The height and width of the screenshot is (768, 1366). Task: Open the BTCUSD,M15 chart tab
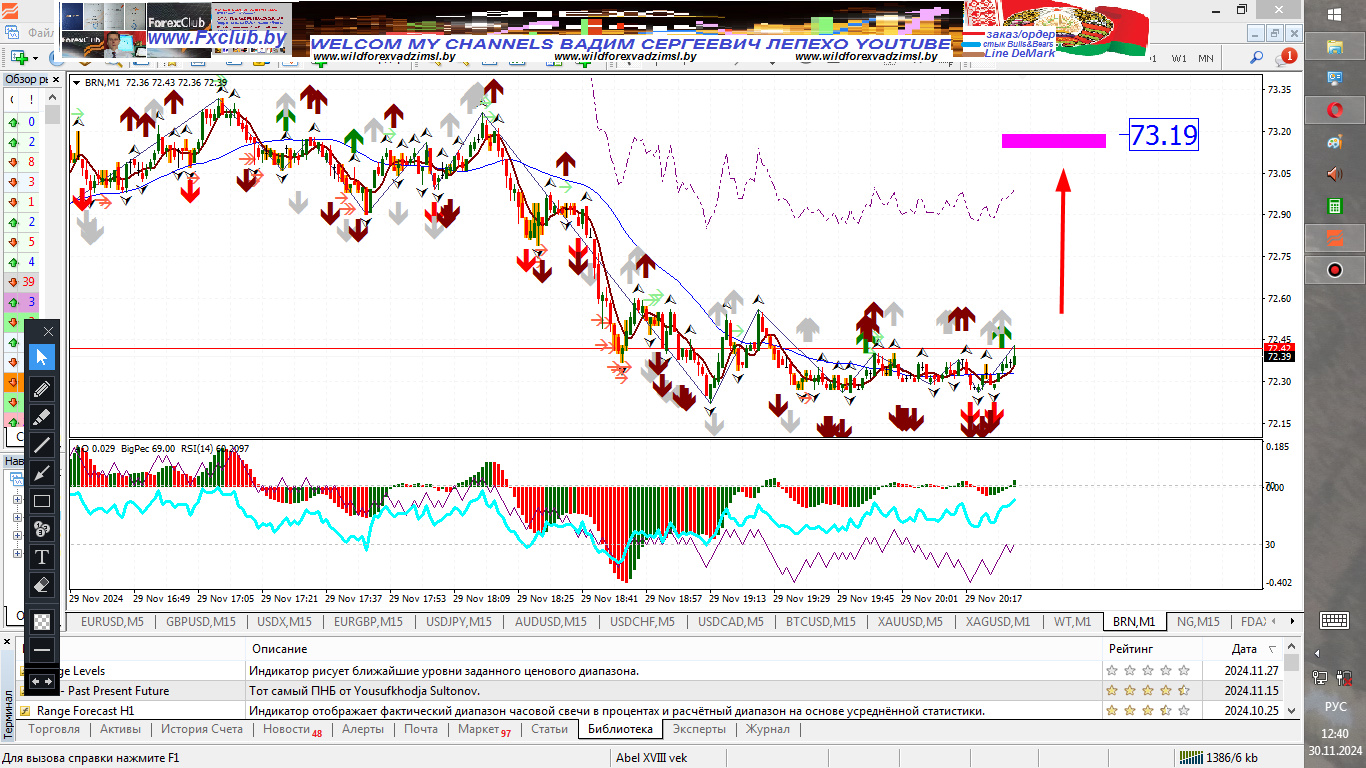pos(820,622)
